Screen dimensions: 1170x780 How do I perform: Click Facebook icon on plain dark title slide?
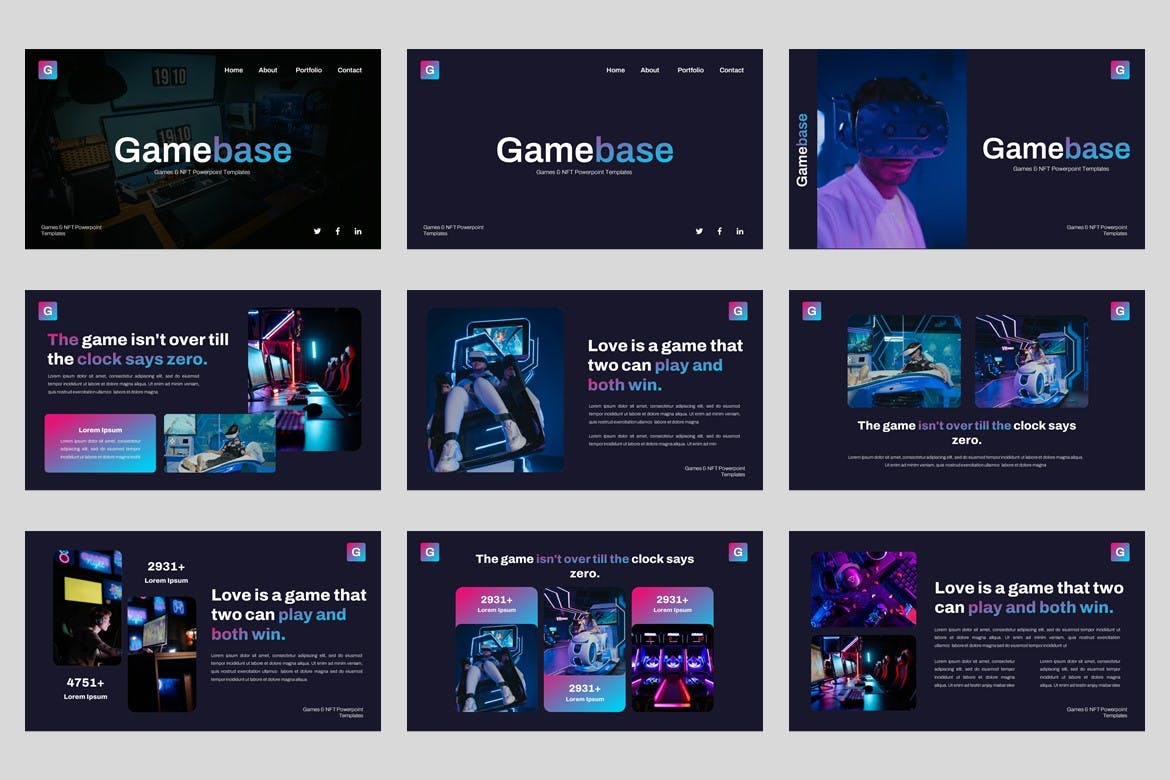[719, 231]
